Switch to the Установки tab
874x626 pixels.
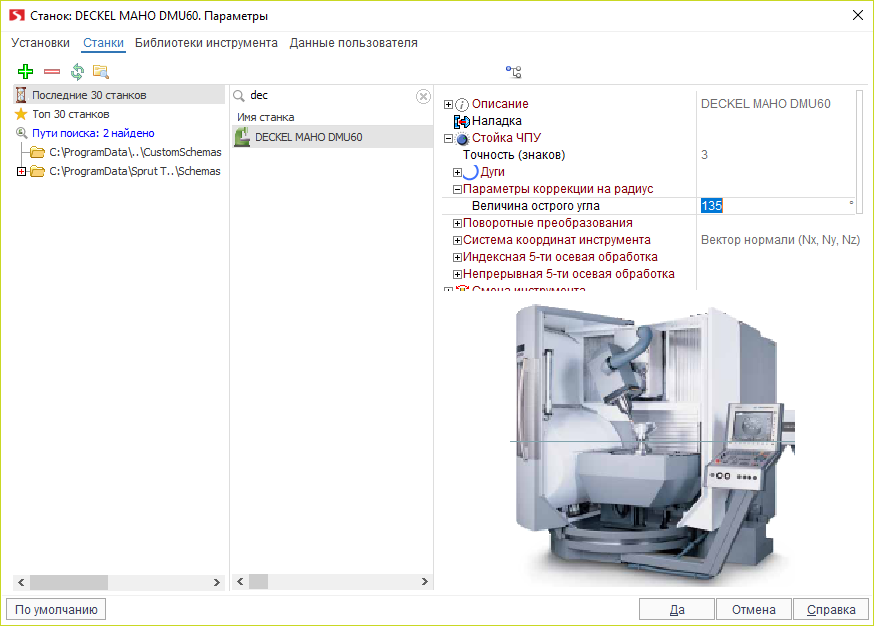[40, 43]
